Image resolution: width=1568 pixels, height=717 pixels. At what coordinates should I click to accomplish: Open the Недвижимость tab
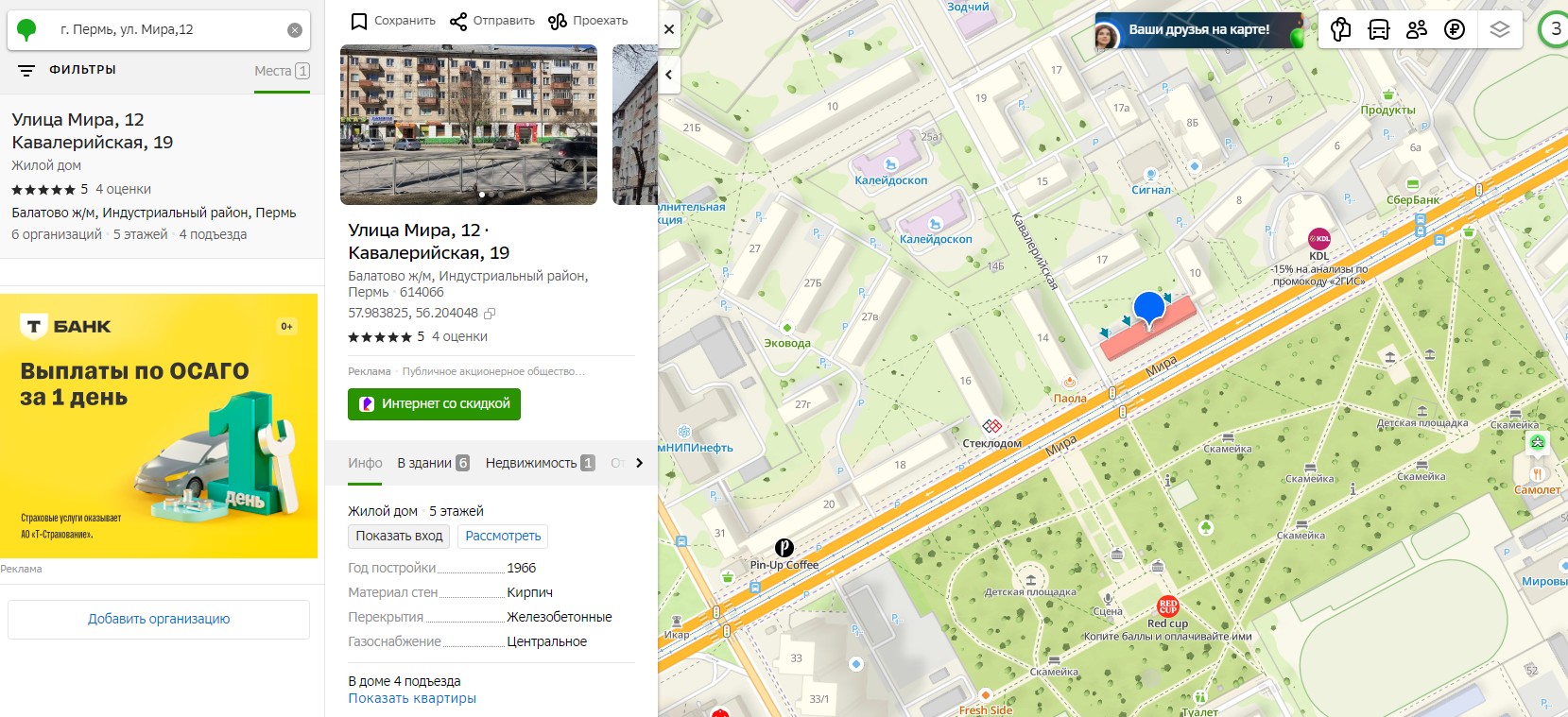pyautogui.click(x=539, y=463)
